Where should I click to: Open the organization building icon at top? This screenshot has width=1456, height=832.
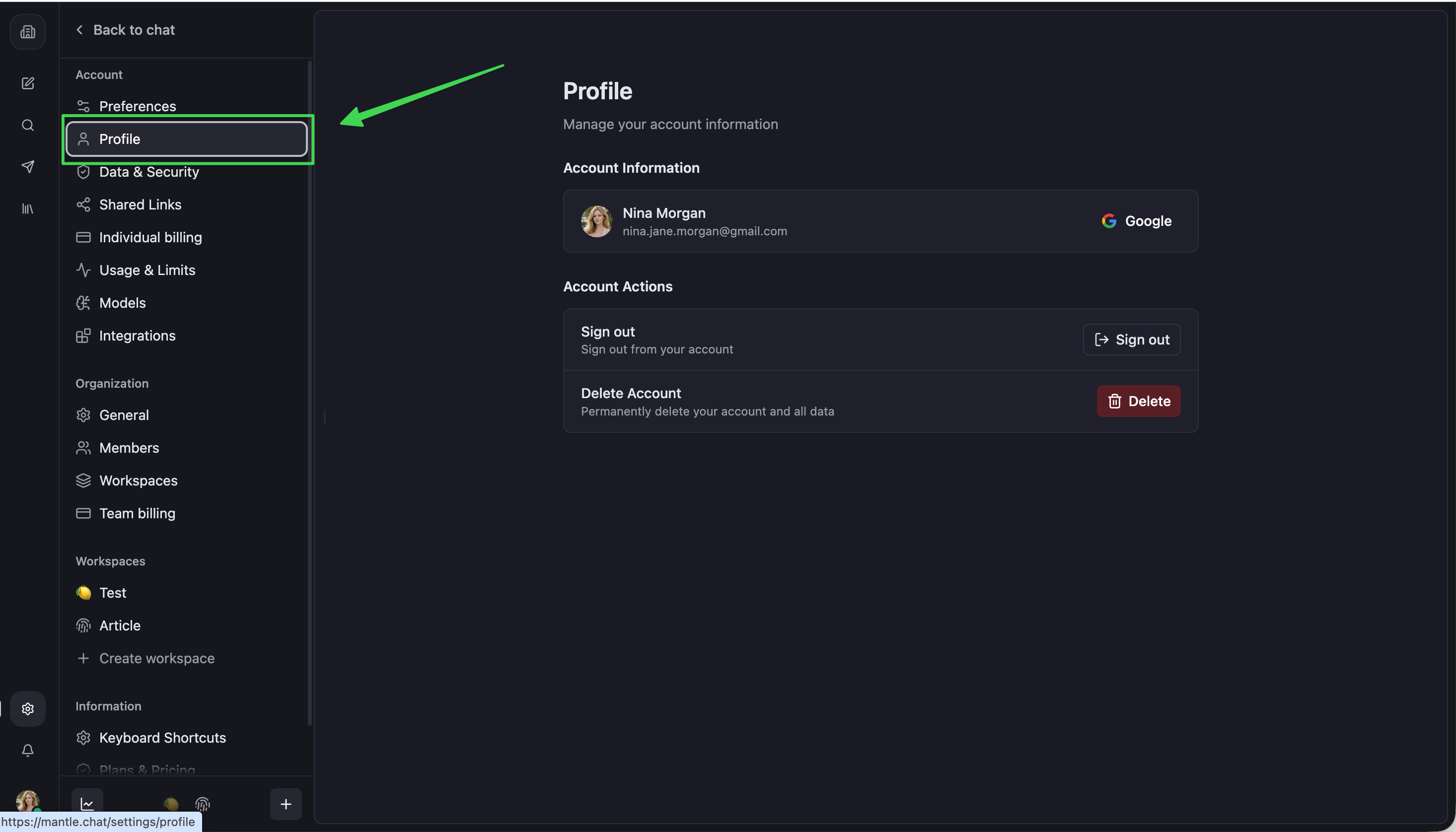(27, 31)
